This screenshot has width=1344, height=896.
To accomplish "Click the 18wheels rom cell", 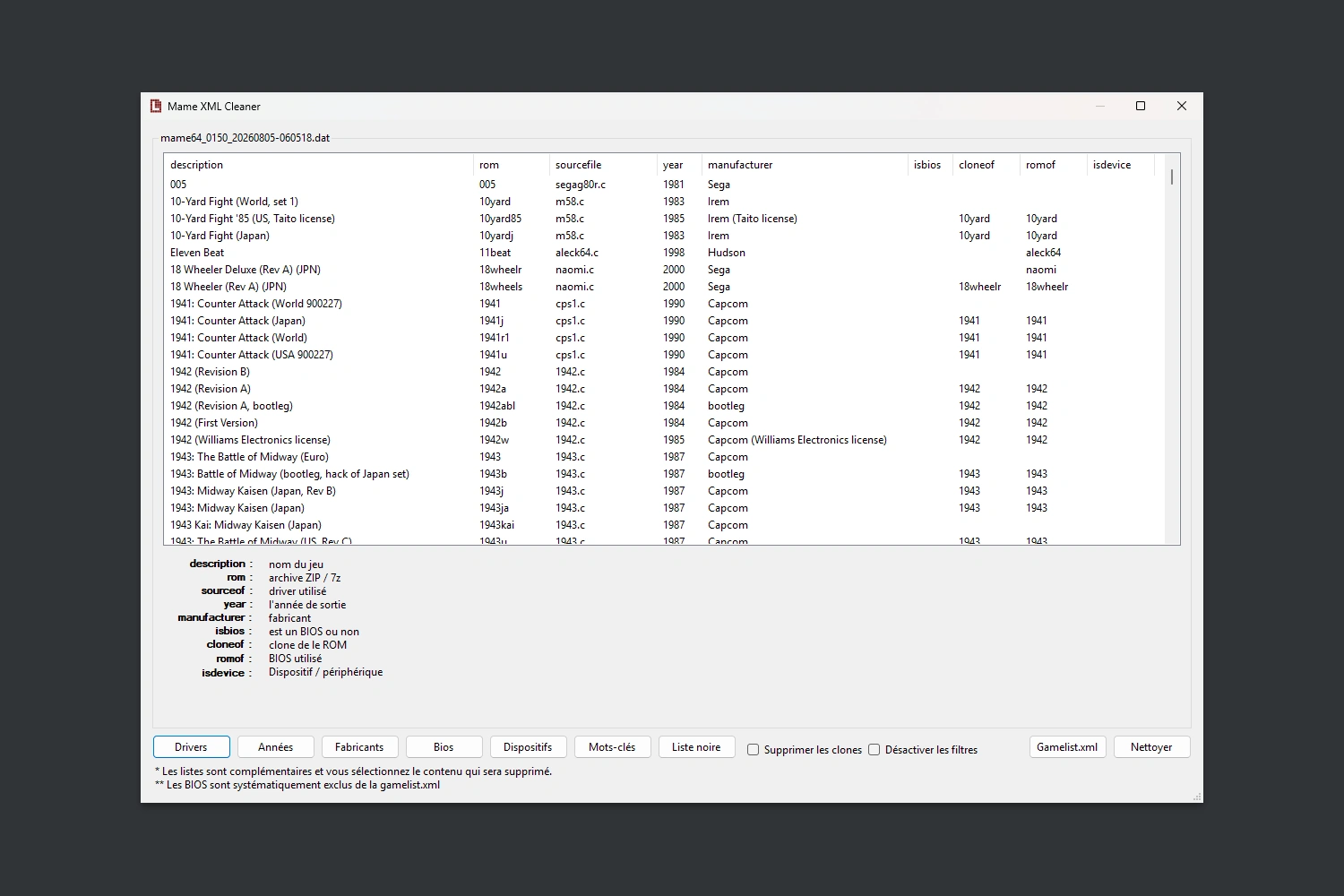I will (x=501, y=287).
